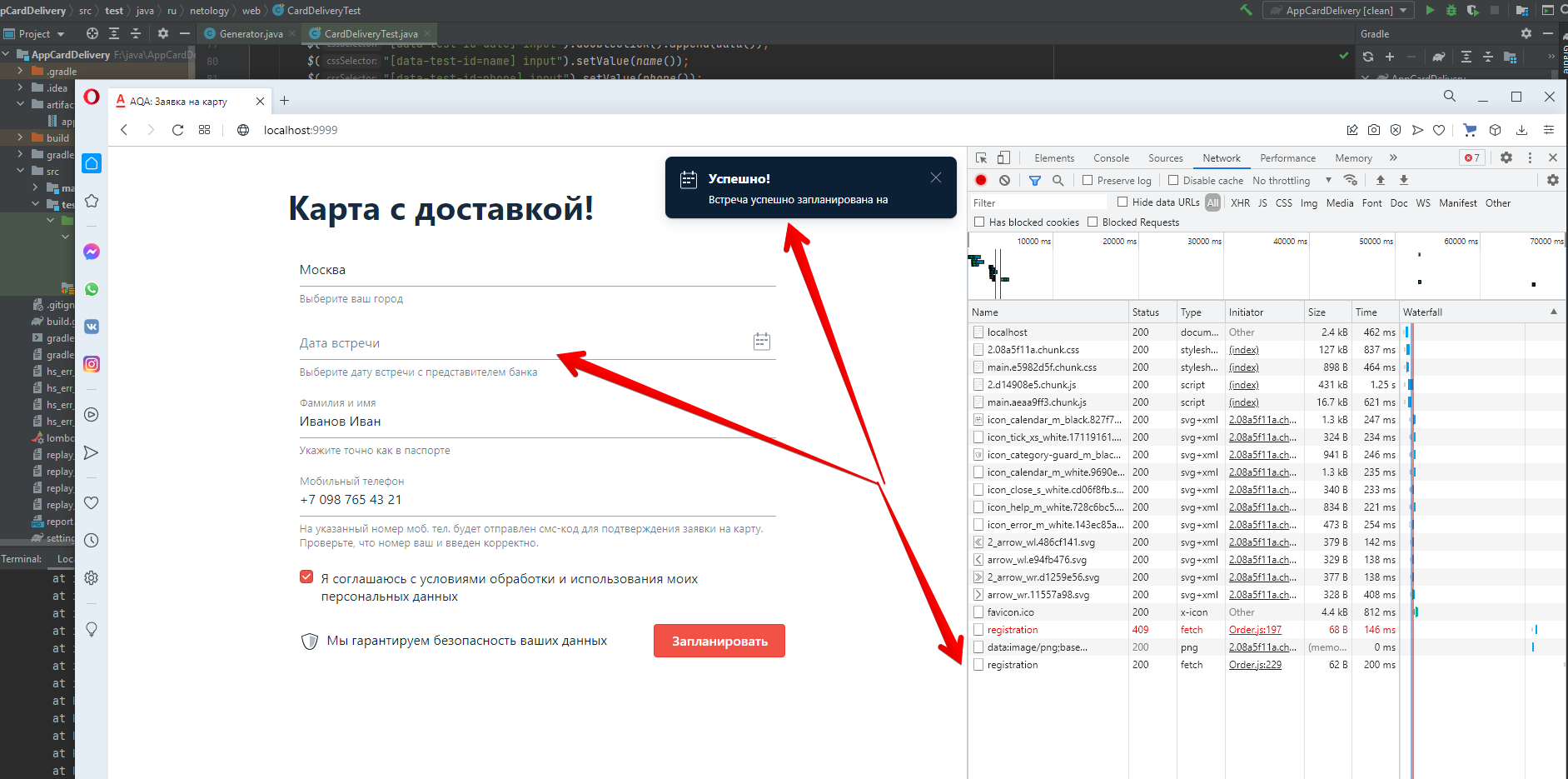Screen dimensions: 1568x779
Task: Collapse the src folder in Project panel
Action: [x=20, y=171]
